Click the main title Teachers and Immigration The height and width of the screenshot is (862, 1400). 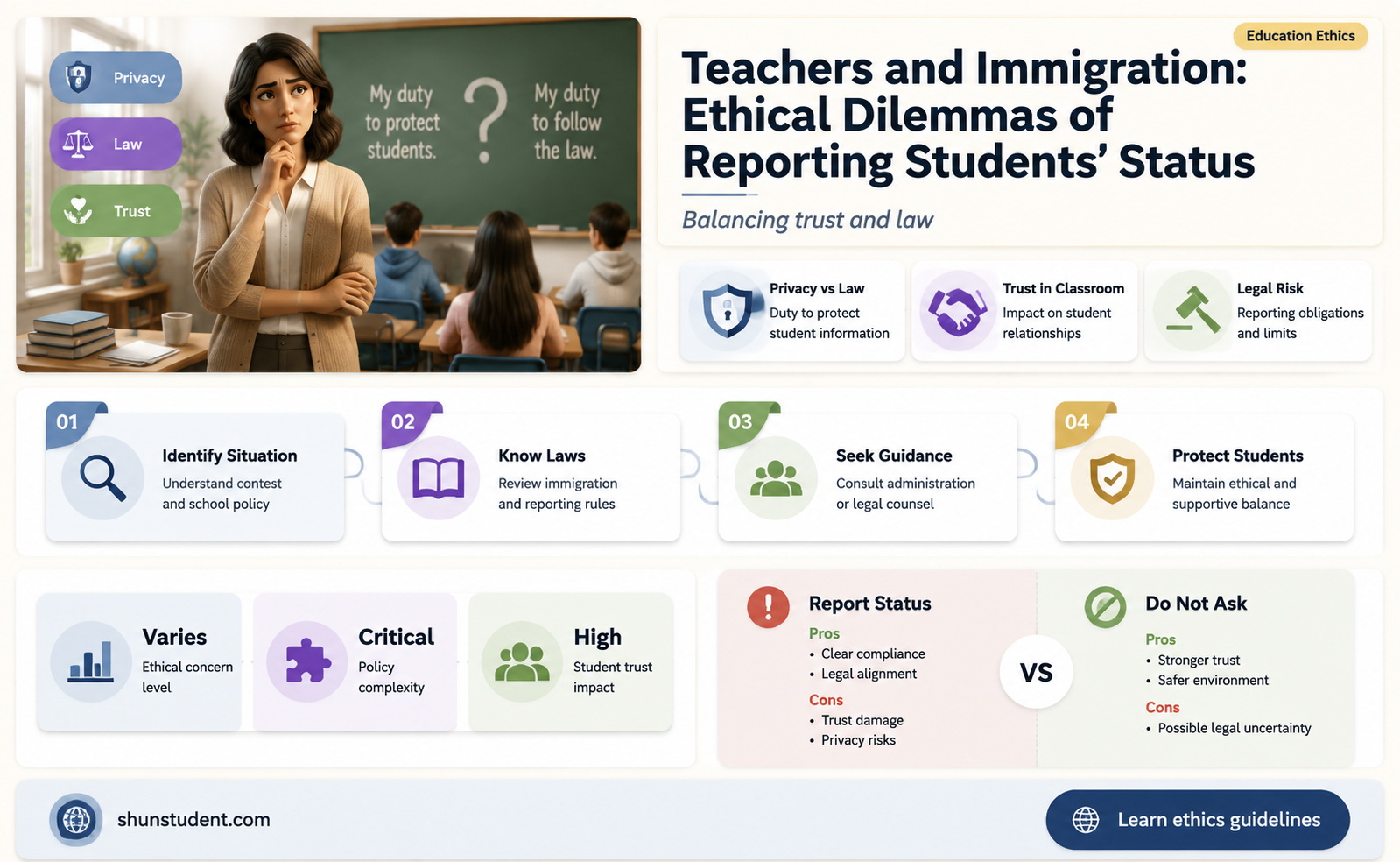[967, 115]
